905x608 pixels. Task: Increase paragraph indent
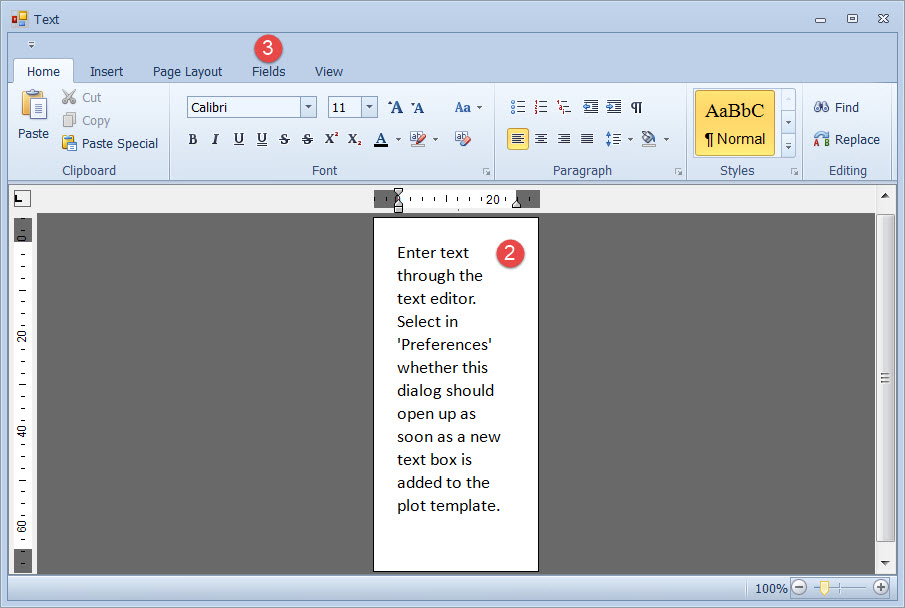(x=613, y=107)
